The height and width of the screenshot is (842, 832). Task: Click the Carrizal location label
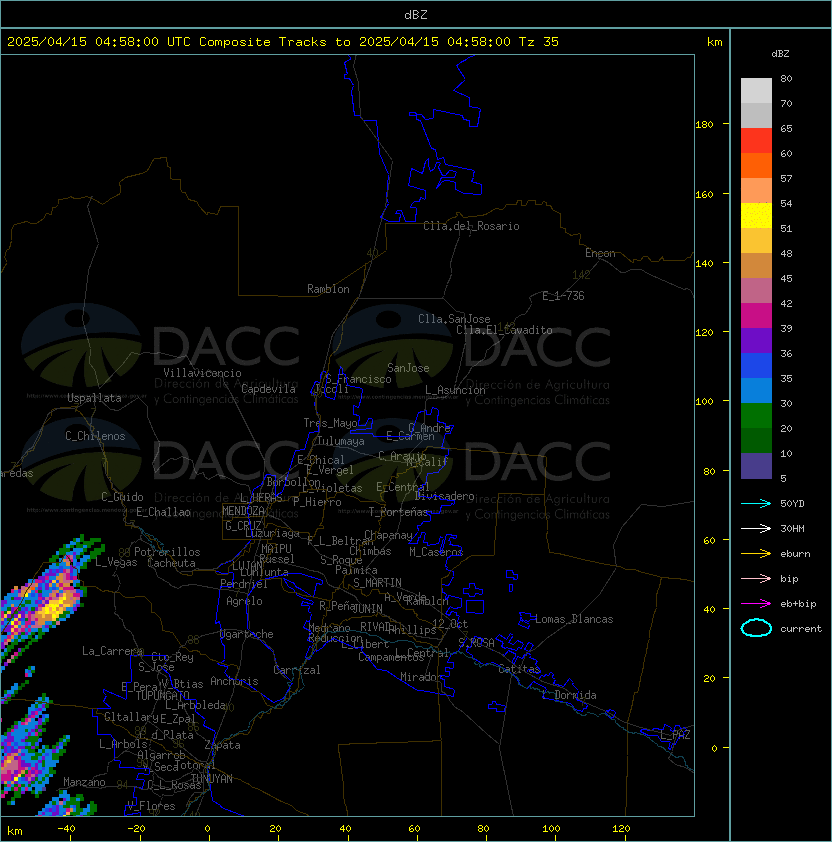point(296,670)
